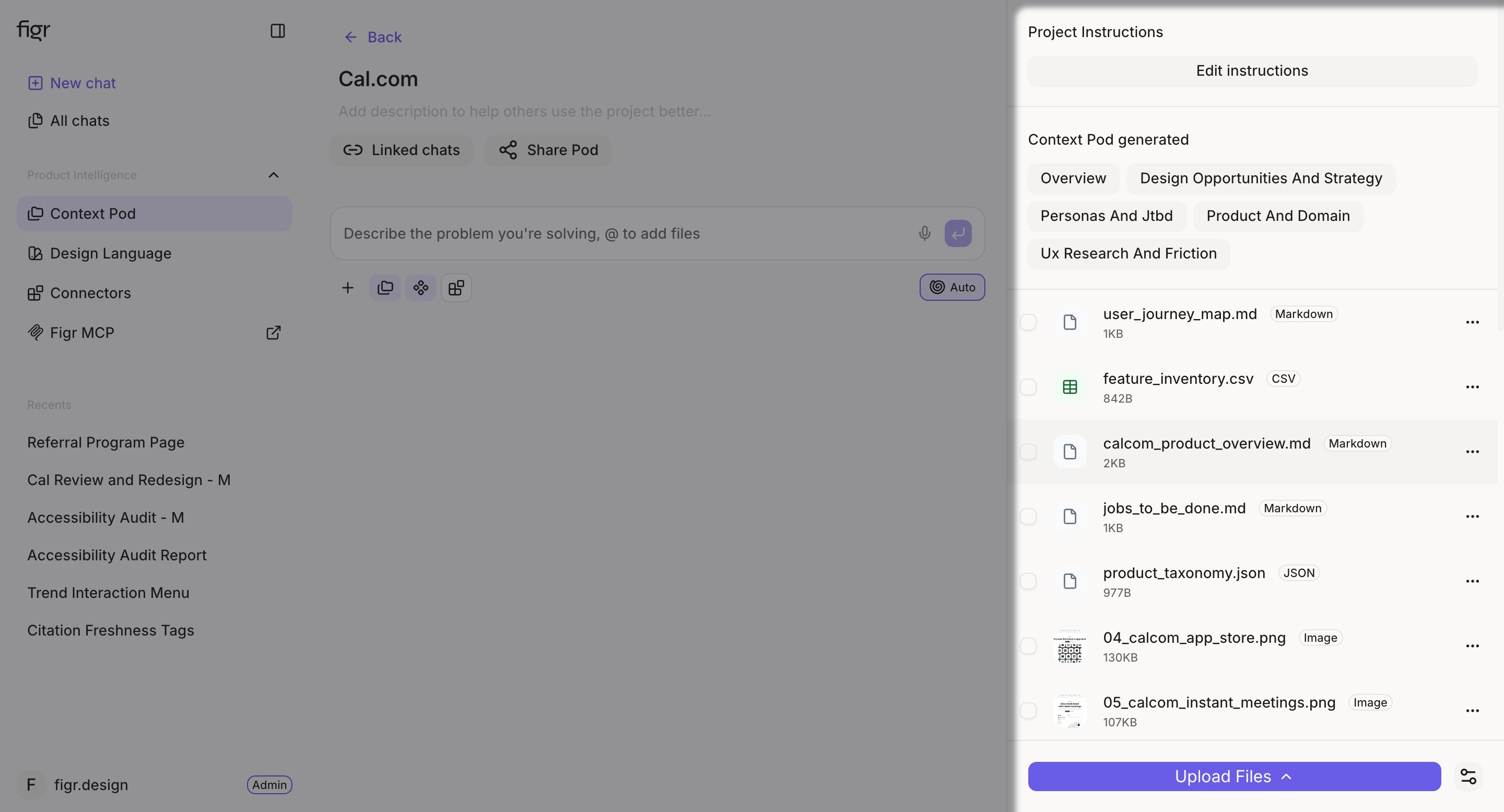Open Context Pod in sidebar
This screenshot has height=812, width=1504.
point(155,214)
